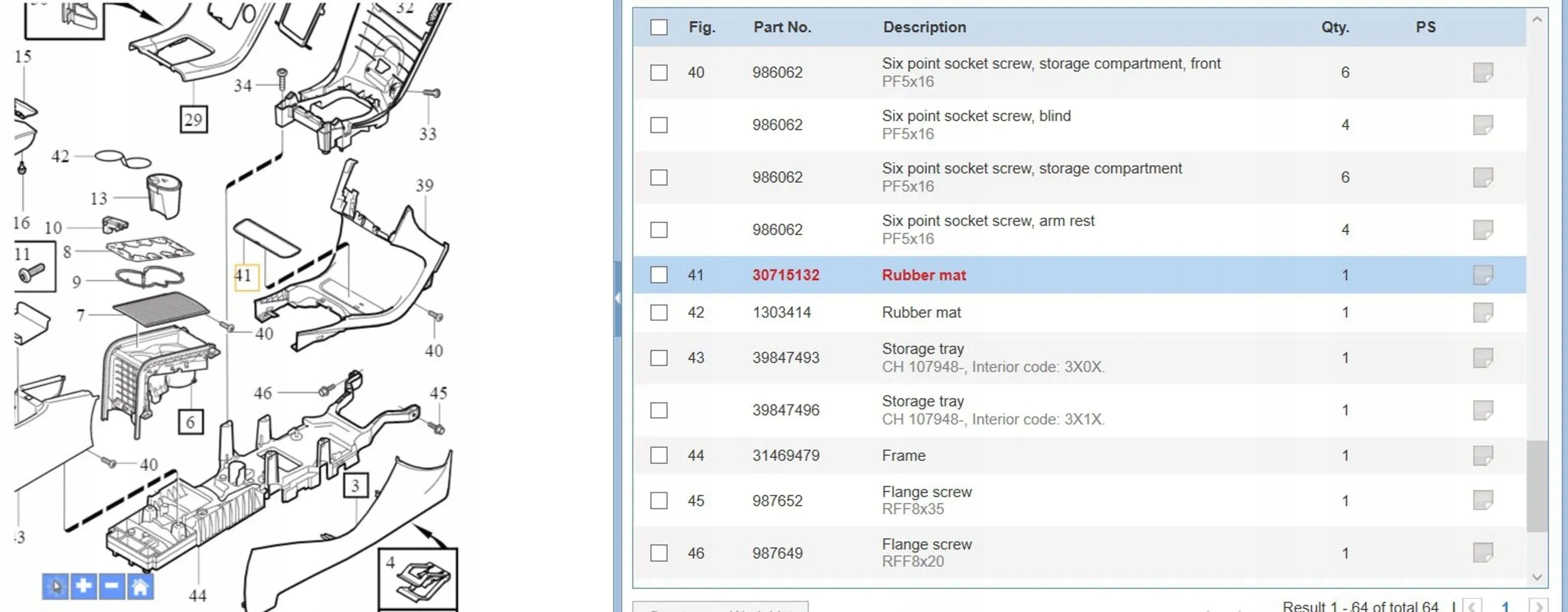The height and width of the screenshot is (612, 1568).
Task: Zoom in the diagram with plus button
Action: [83, 587]
